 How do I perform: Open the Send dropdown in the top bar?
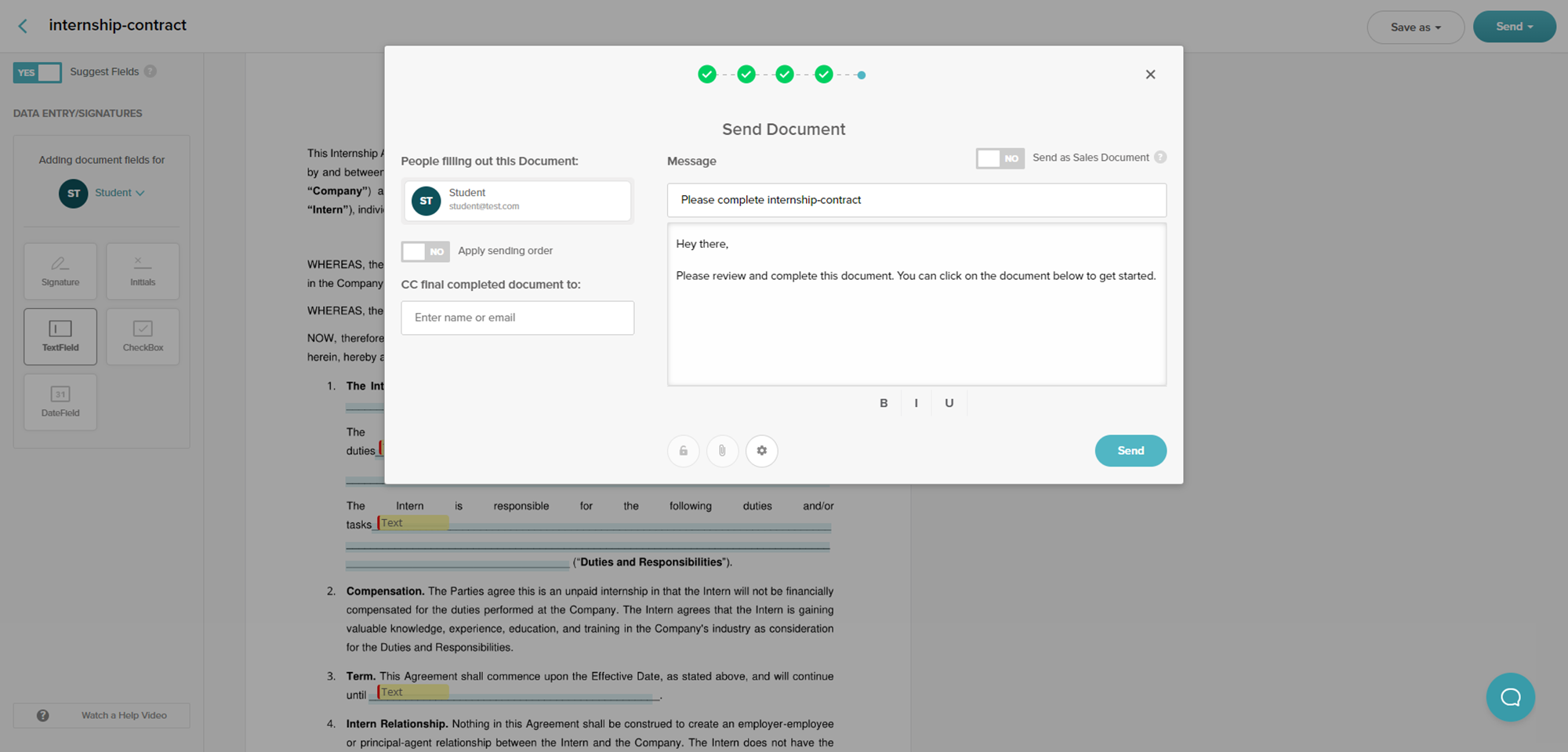coord(1514,26)
